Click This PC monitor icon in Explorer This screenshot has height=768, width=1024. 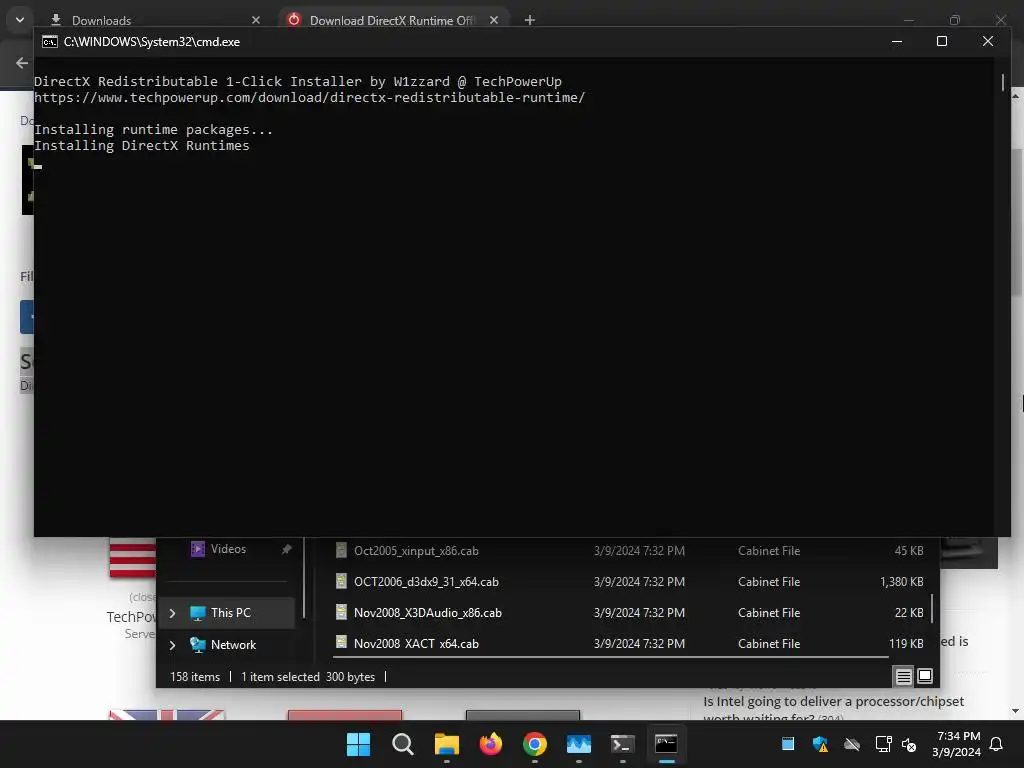tap(197, 613)
